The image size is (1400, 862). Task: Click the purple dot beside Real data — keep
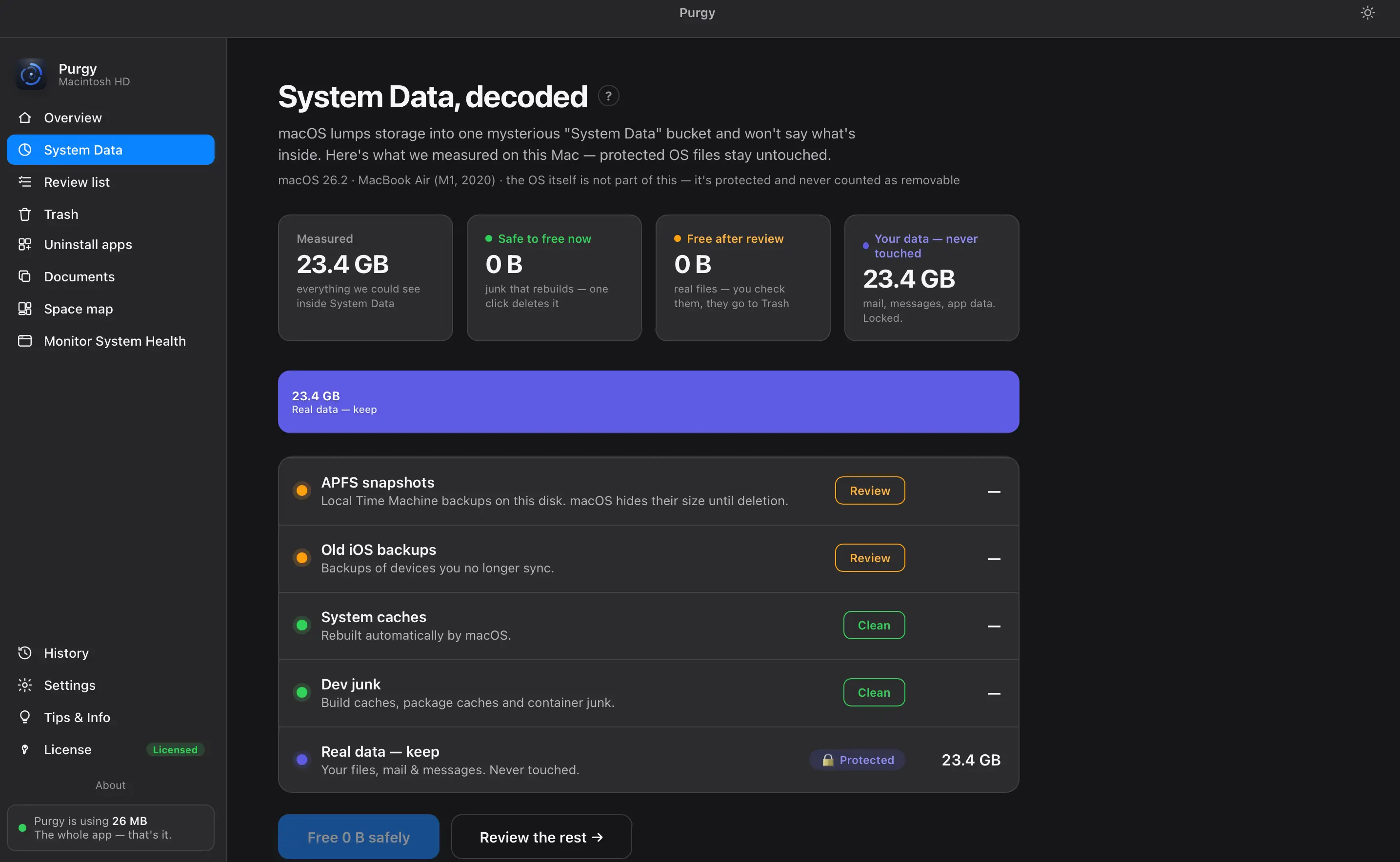click(302, 760)
